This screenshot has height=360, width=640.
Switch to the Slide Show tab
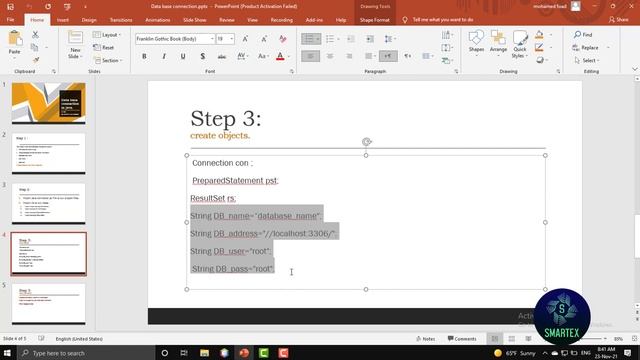tap(195, 20)
